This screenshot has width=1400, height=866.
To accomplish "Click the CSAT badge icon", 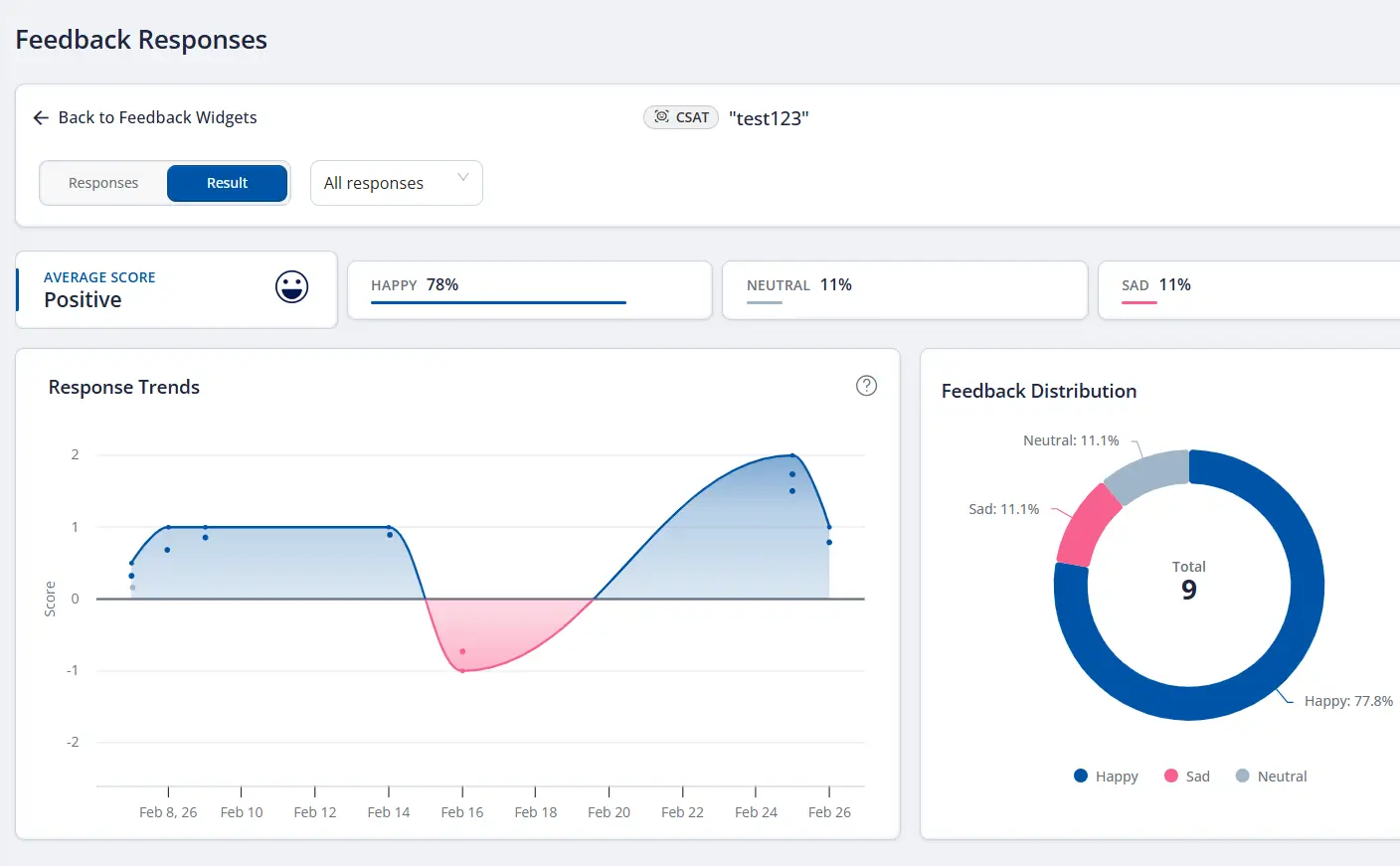I will click(x=662, y=117).
